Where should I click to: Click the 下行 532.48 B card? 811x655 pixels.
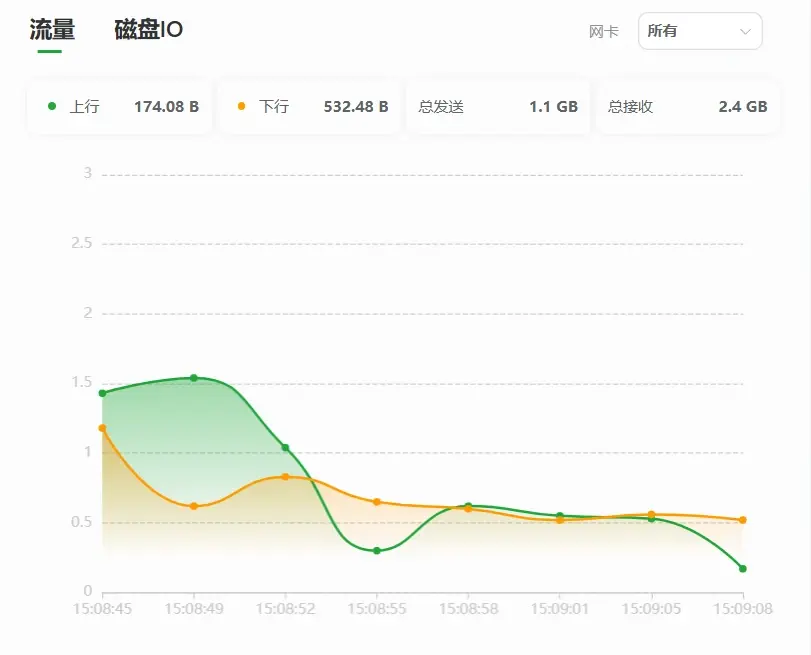click(x=310, y=107)
